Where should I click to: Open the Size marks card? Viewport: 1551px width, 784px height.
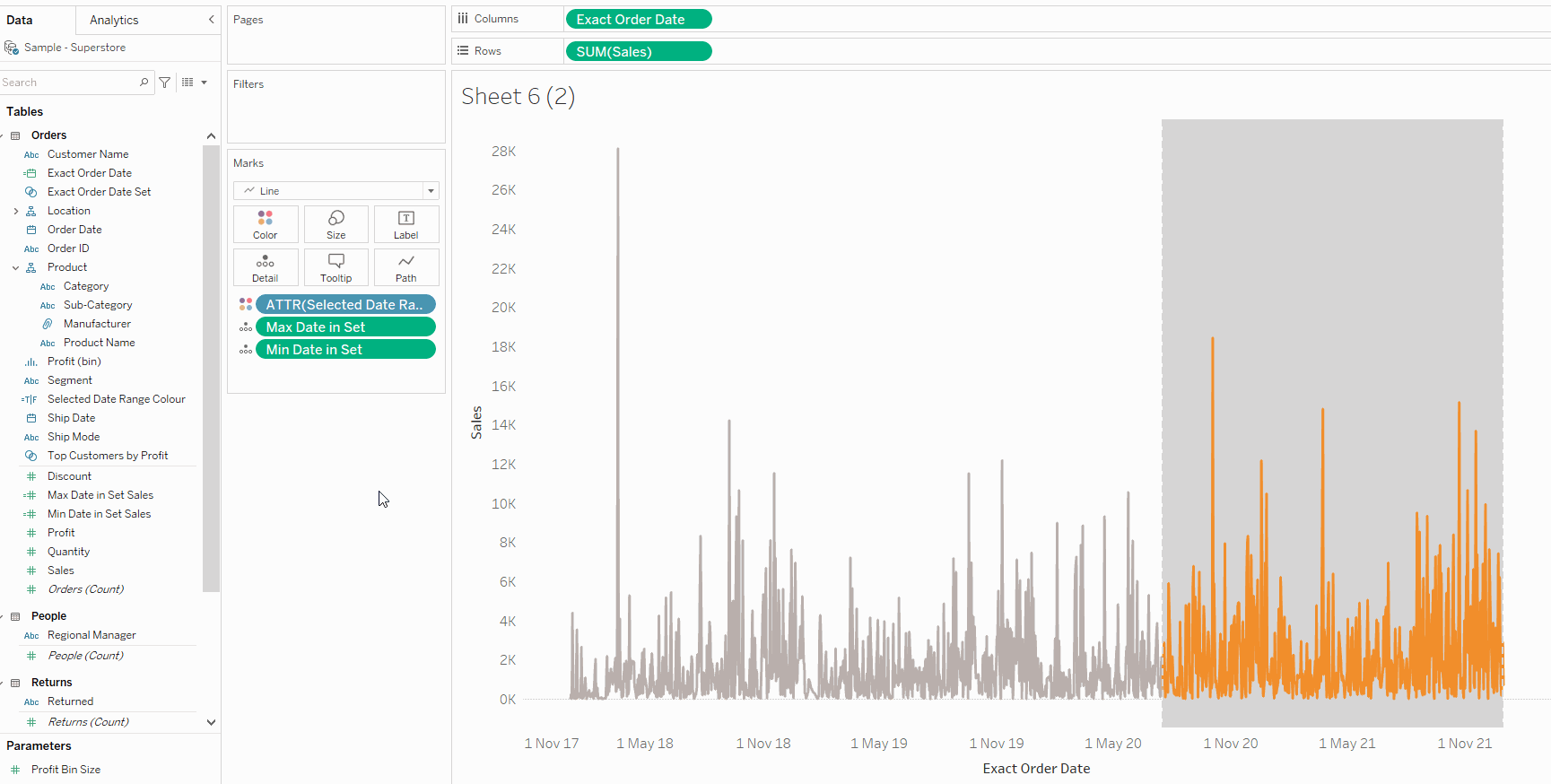tap(336, 224)
